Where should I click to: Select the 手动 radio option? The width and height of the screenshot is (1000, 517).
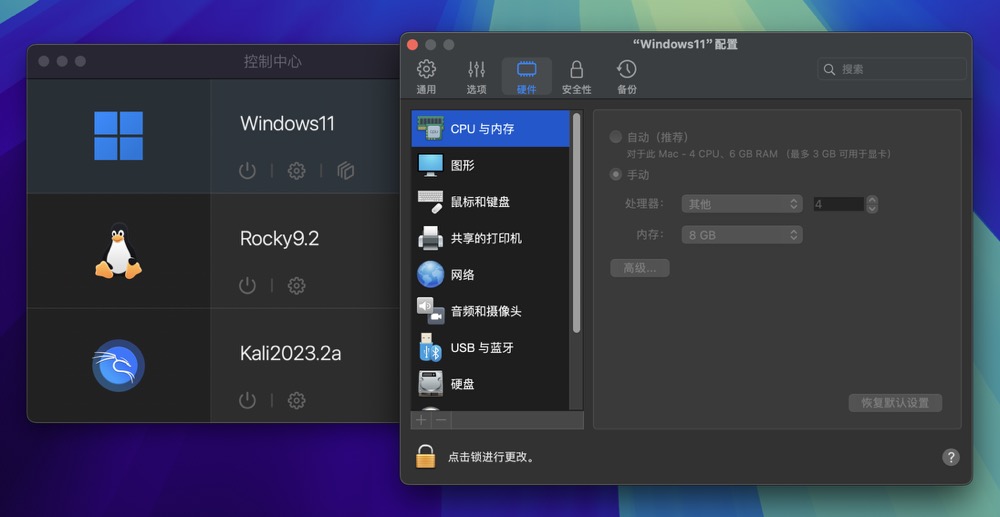(616, 175)
